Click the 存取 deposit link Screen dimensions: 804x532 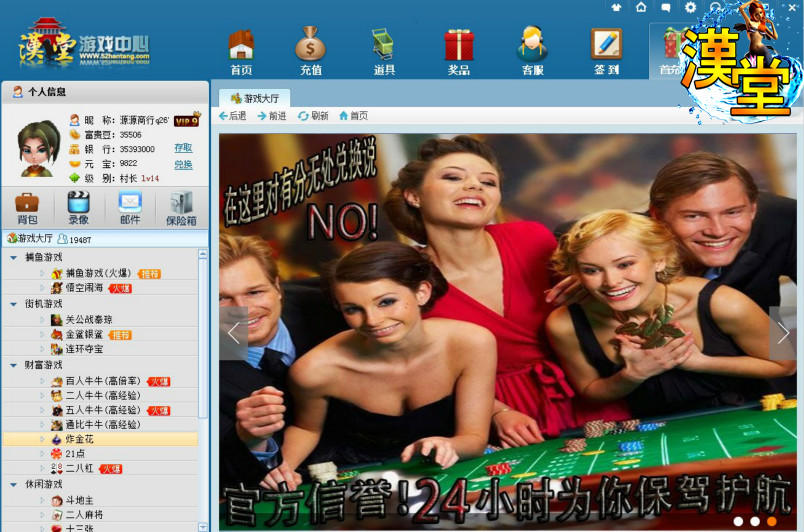click(183, 148)
